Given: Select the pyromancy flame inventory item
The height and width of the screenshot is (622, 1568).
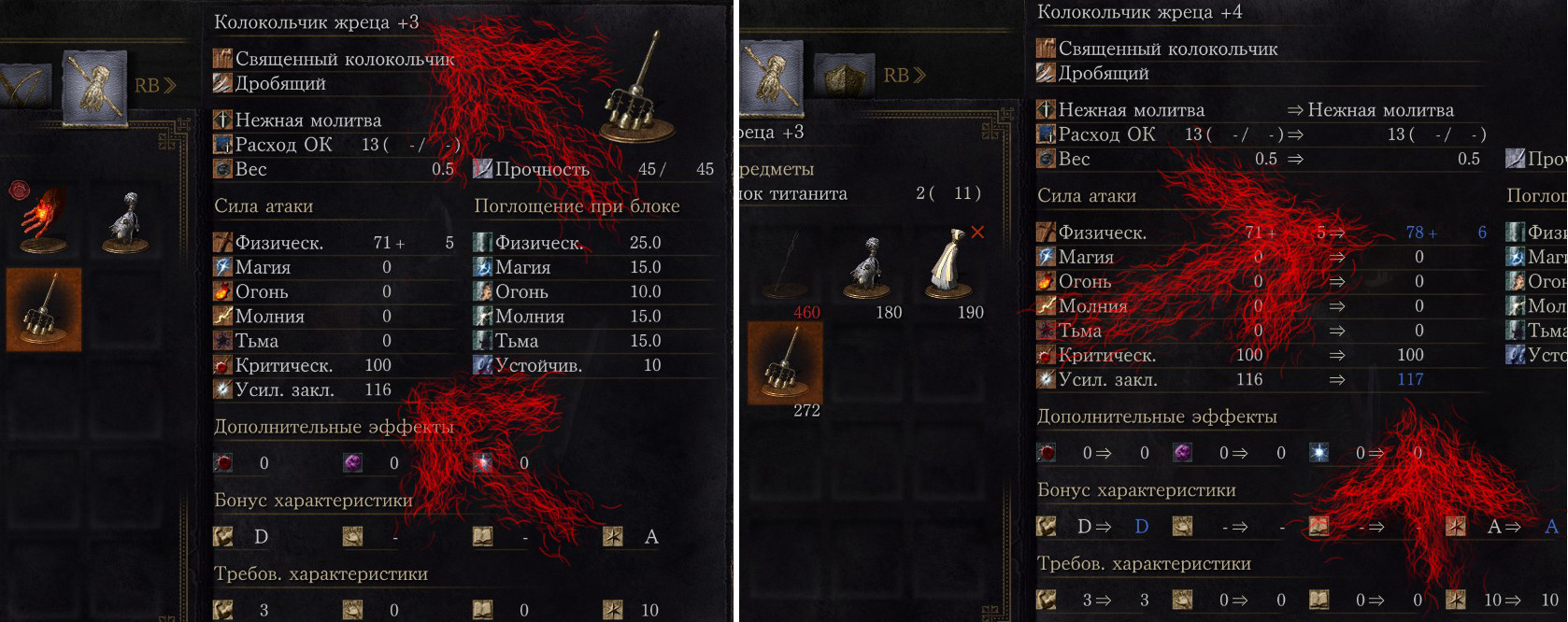Looking at the screenshot, I should [x=43, y=220].
